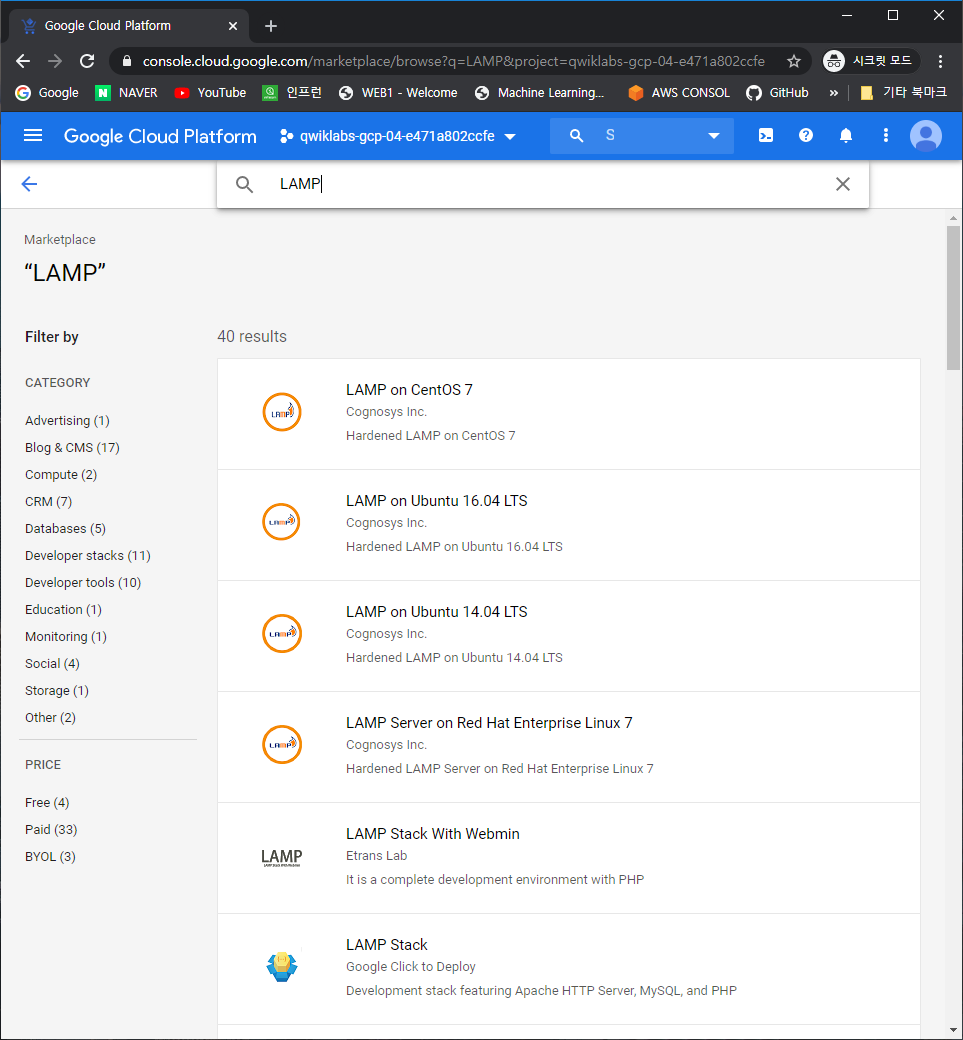
Task: Expand the header search dropdown arrow
Action: coord(714,136)
